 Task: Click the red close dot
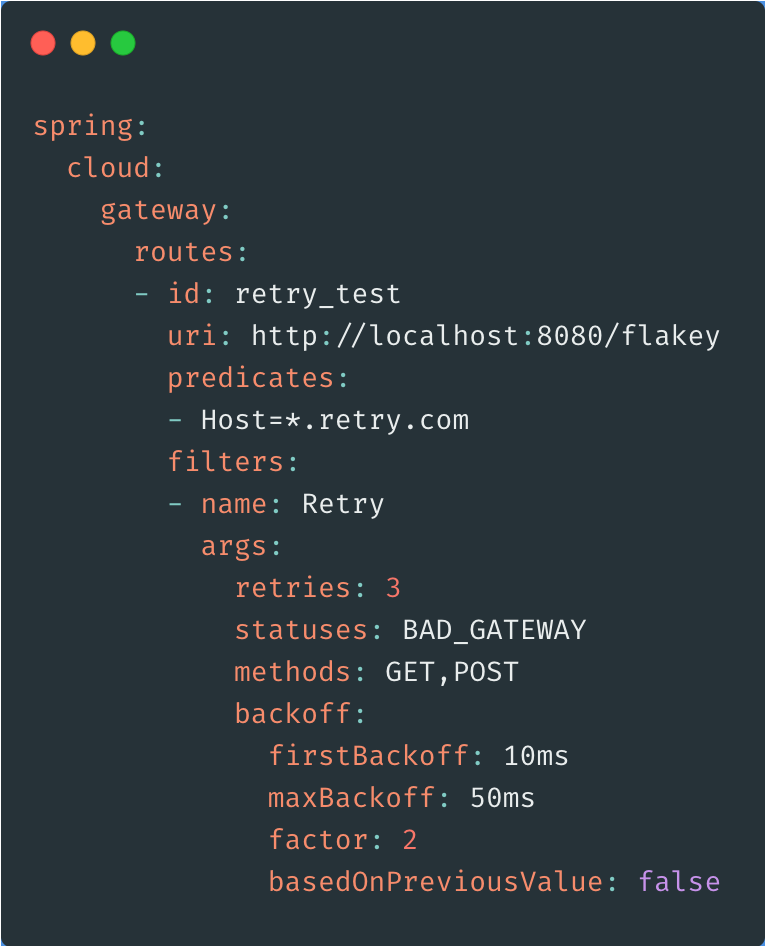(x=43, y=43)
